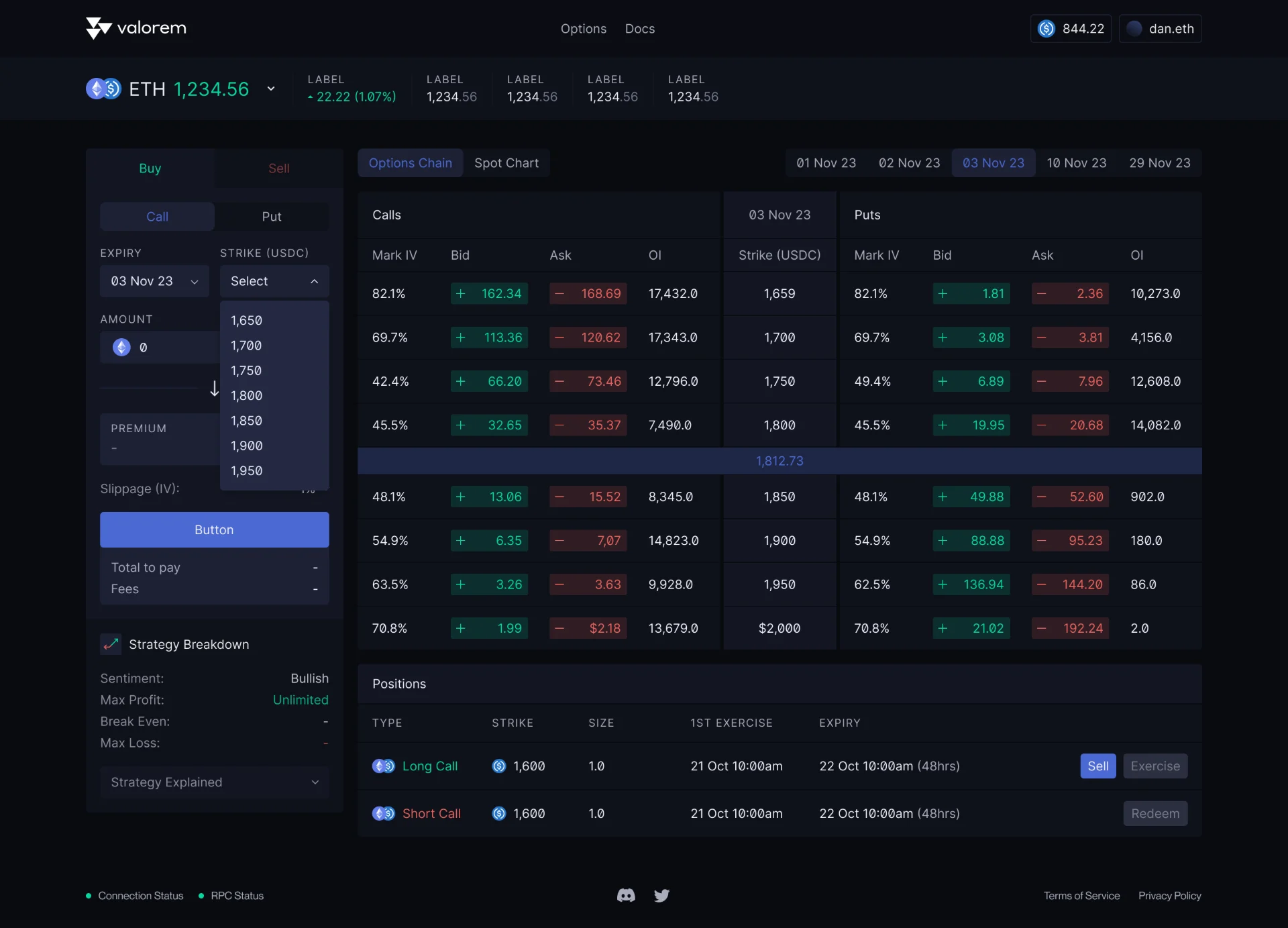Expand the Strategy Explained section
This screenshot has width=1288, height=928.
pos(214,782)
